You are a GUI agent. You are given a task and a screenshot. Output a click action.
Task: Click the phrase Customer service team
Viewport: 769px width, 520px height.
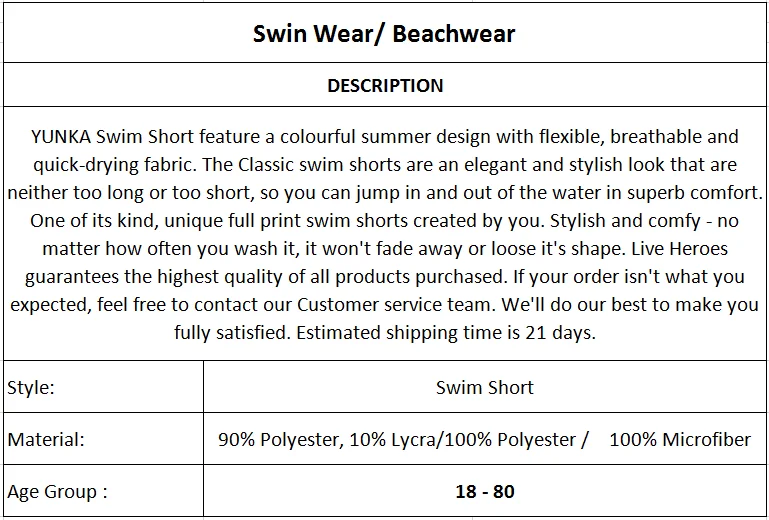(x=395, y=305)
